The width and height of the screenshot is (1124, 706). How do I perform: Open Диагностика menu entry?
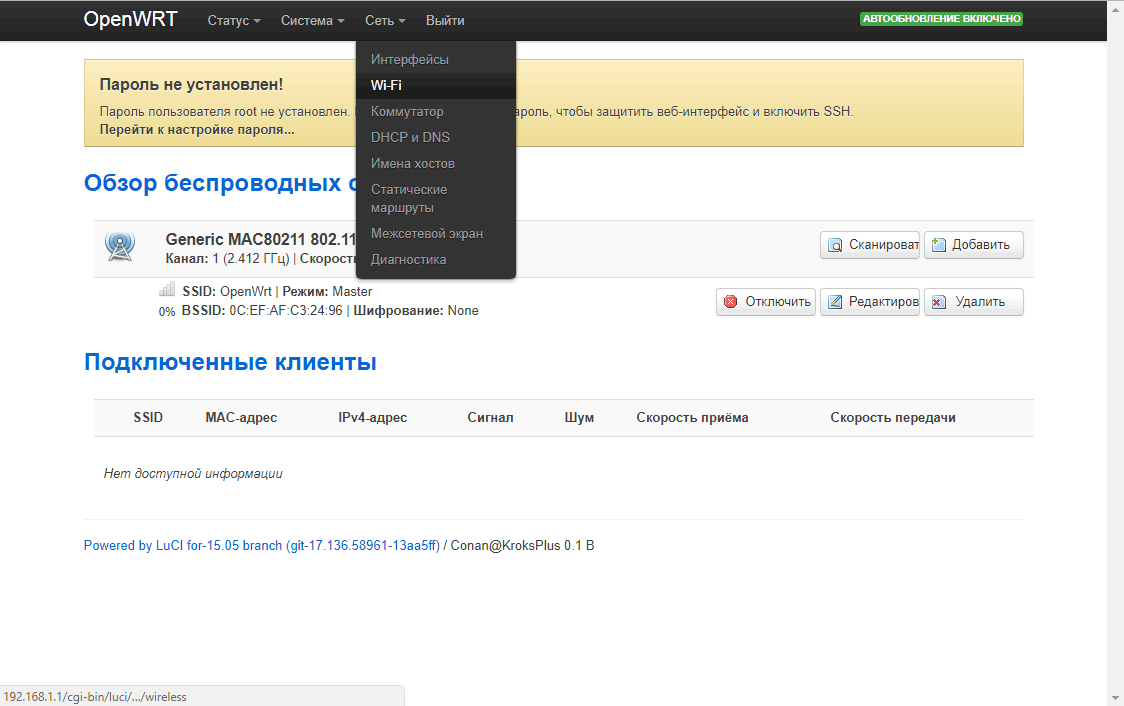pos(436,259)
